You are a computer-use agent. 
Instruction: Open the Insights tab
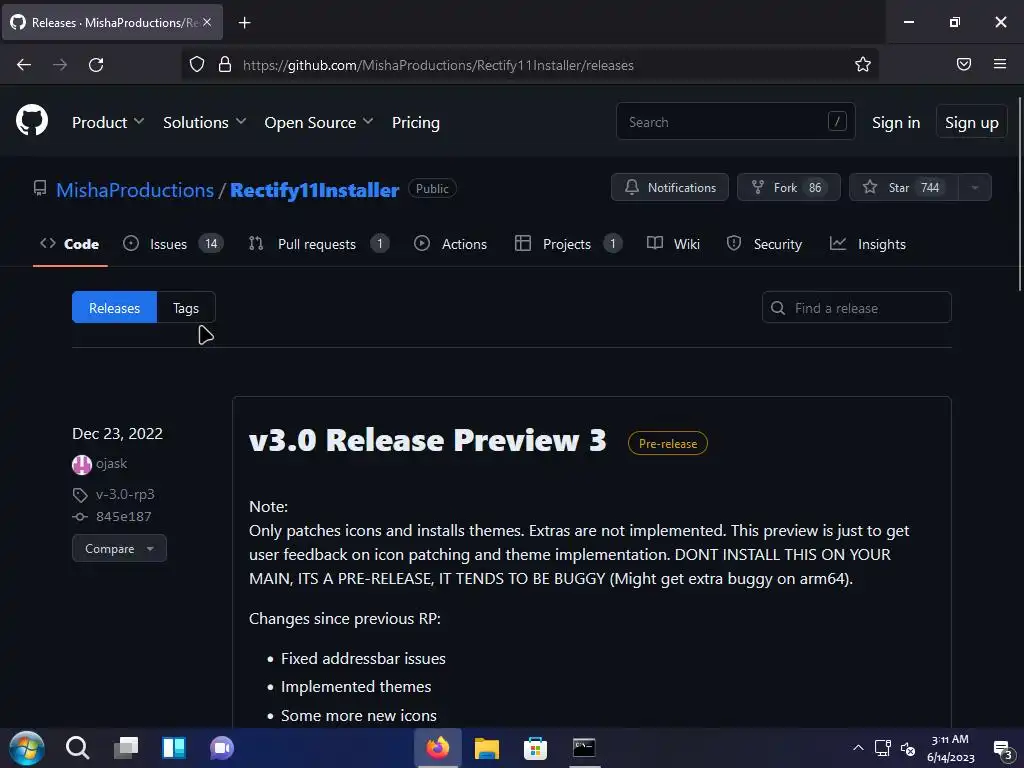pos(867,244)
